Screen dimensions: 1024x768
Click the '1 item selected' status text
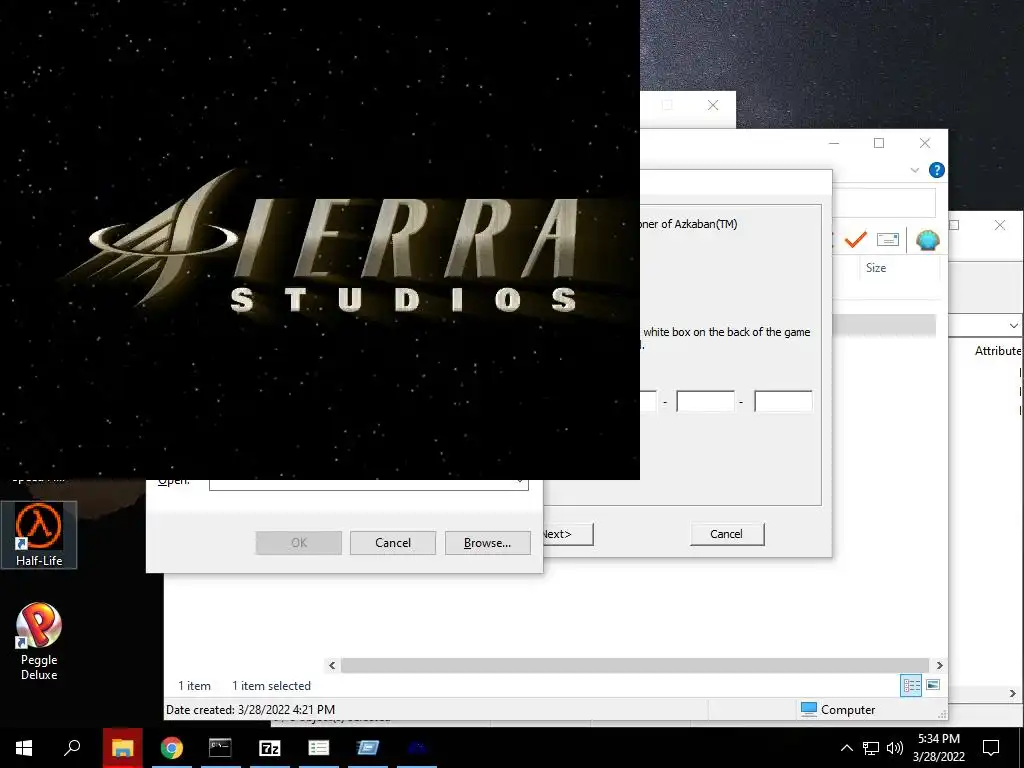pos(271,686)
